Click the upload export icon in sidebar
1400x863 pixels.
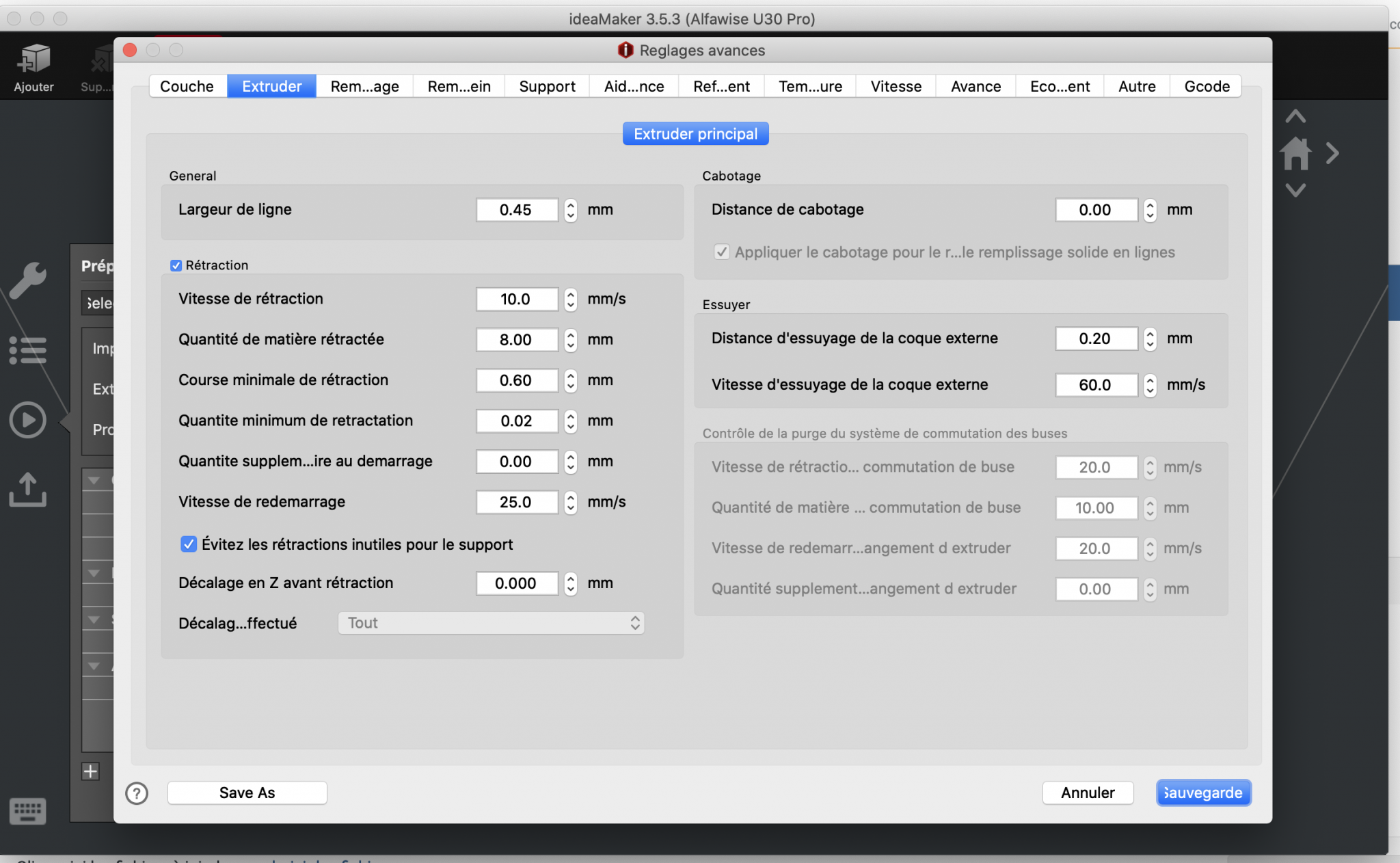click(28, 490)
